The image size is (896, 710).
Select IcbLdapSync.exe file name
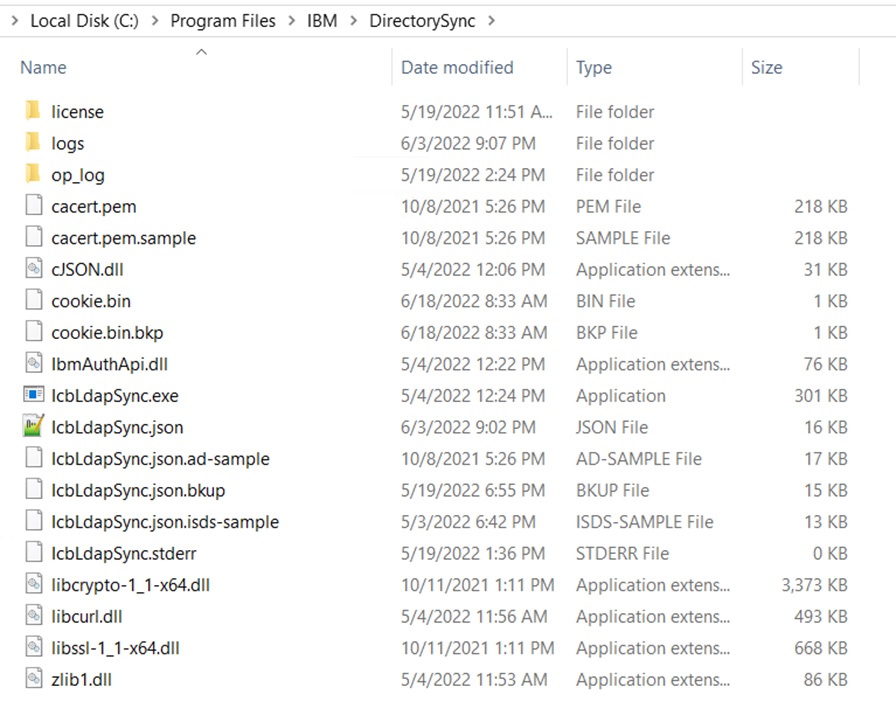tap(115, 396)
